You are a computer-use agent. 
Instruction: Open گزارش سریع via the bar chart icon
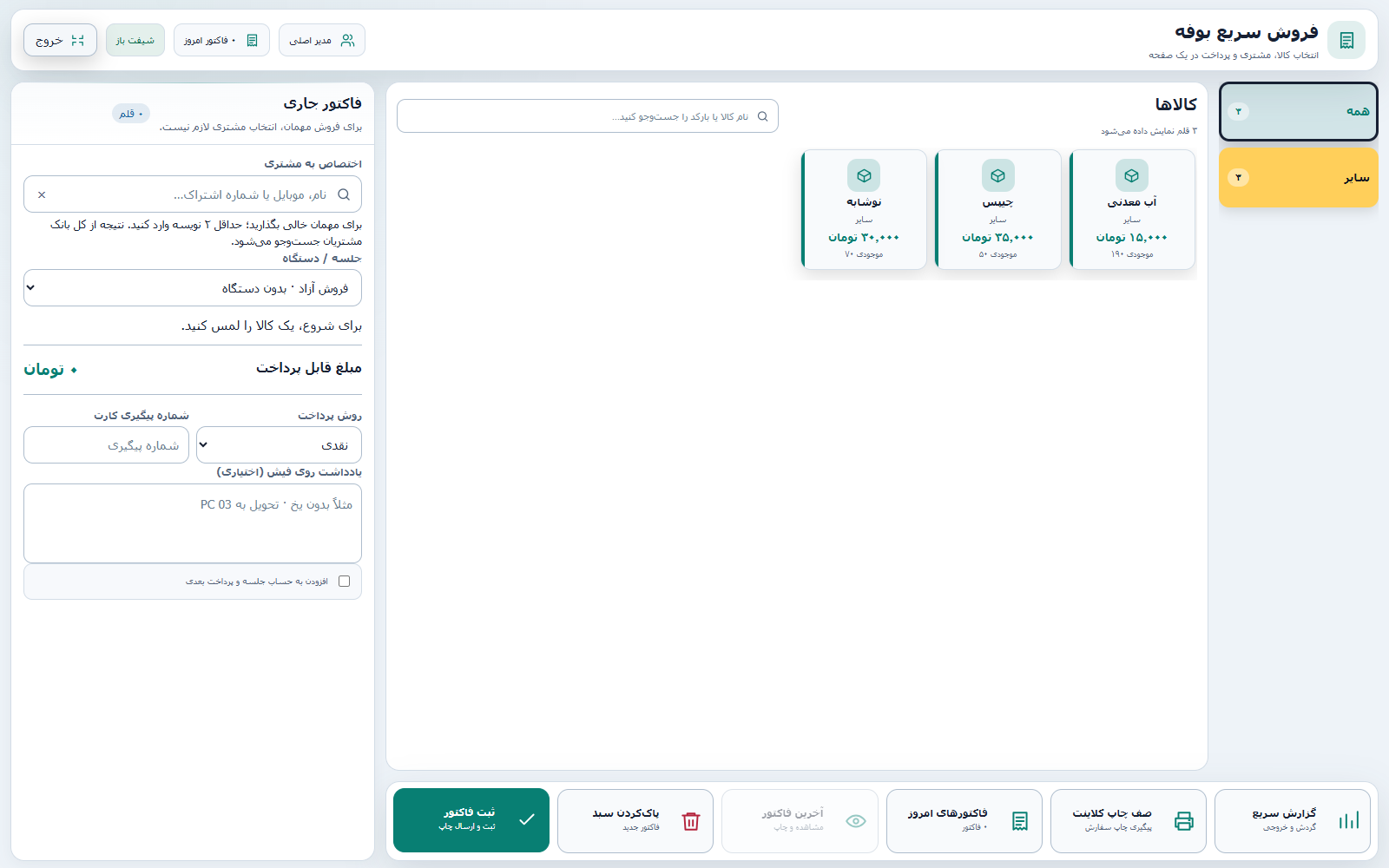1349,821
